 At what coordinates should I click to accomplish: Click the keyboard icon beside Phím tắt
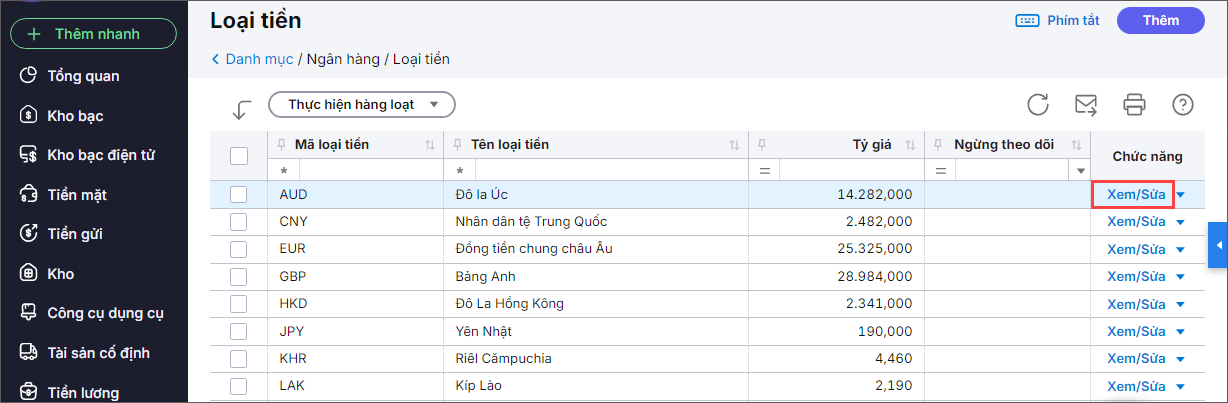[x=1027, y=20]
